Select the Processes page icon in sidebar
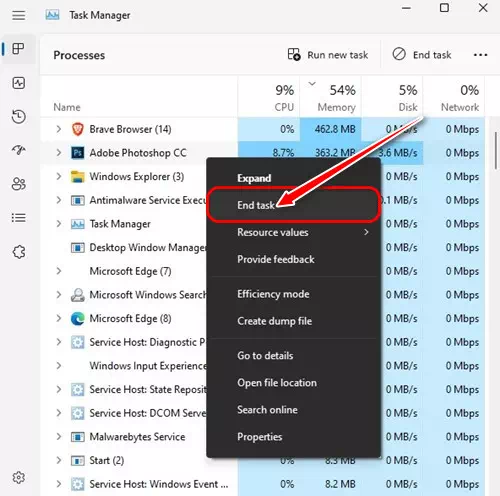The height and width of the screenshot is (496, 500). pyautogui.click(x=19, y=49)
